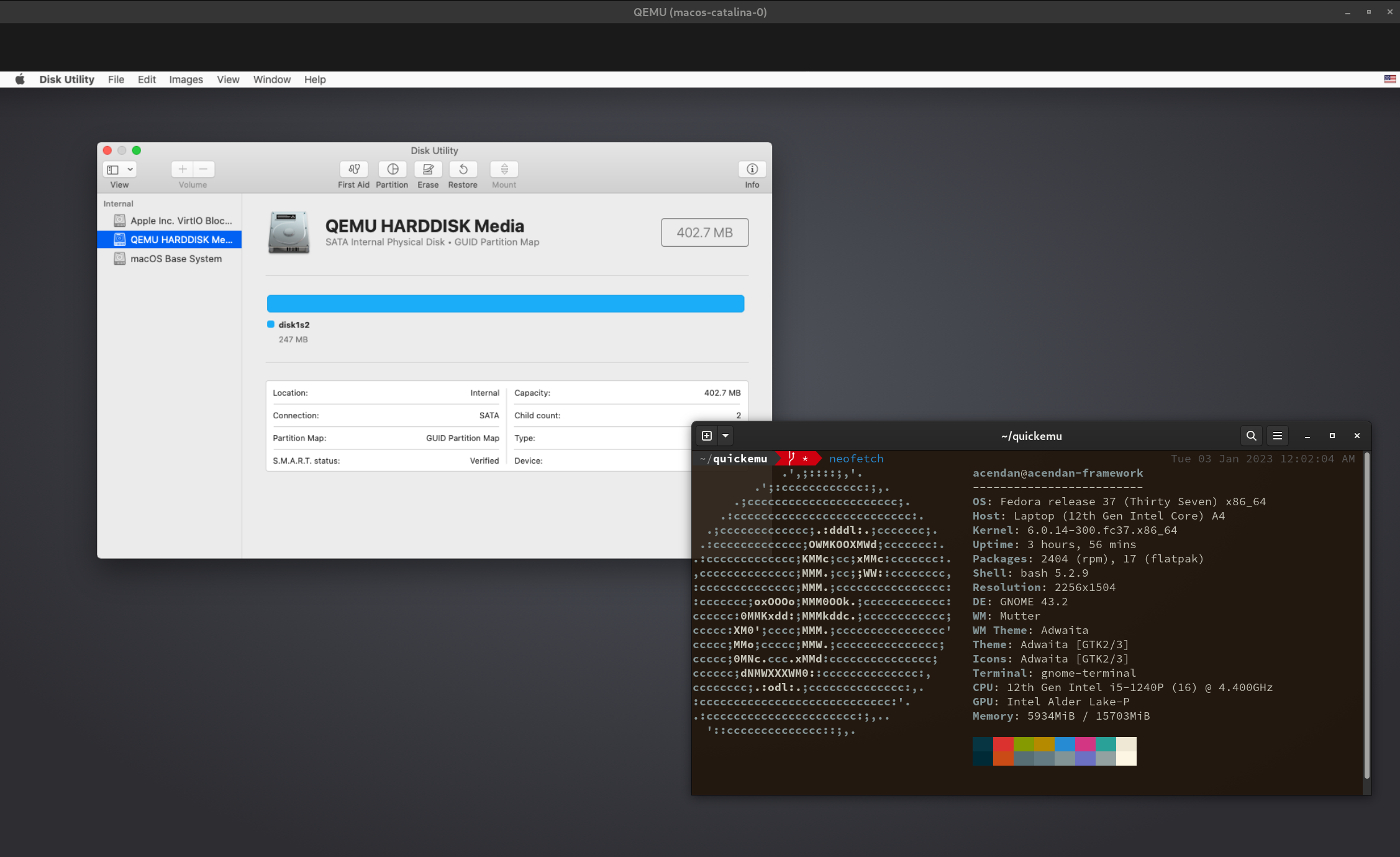Open the Window menu
Image resolution: width=1400 pixels, height=857 pixels.
(271, 80)
